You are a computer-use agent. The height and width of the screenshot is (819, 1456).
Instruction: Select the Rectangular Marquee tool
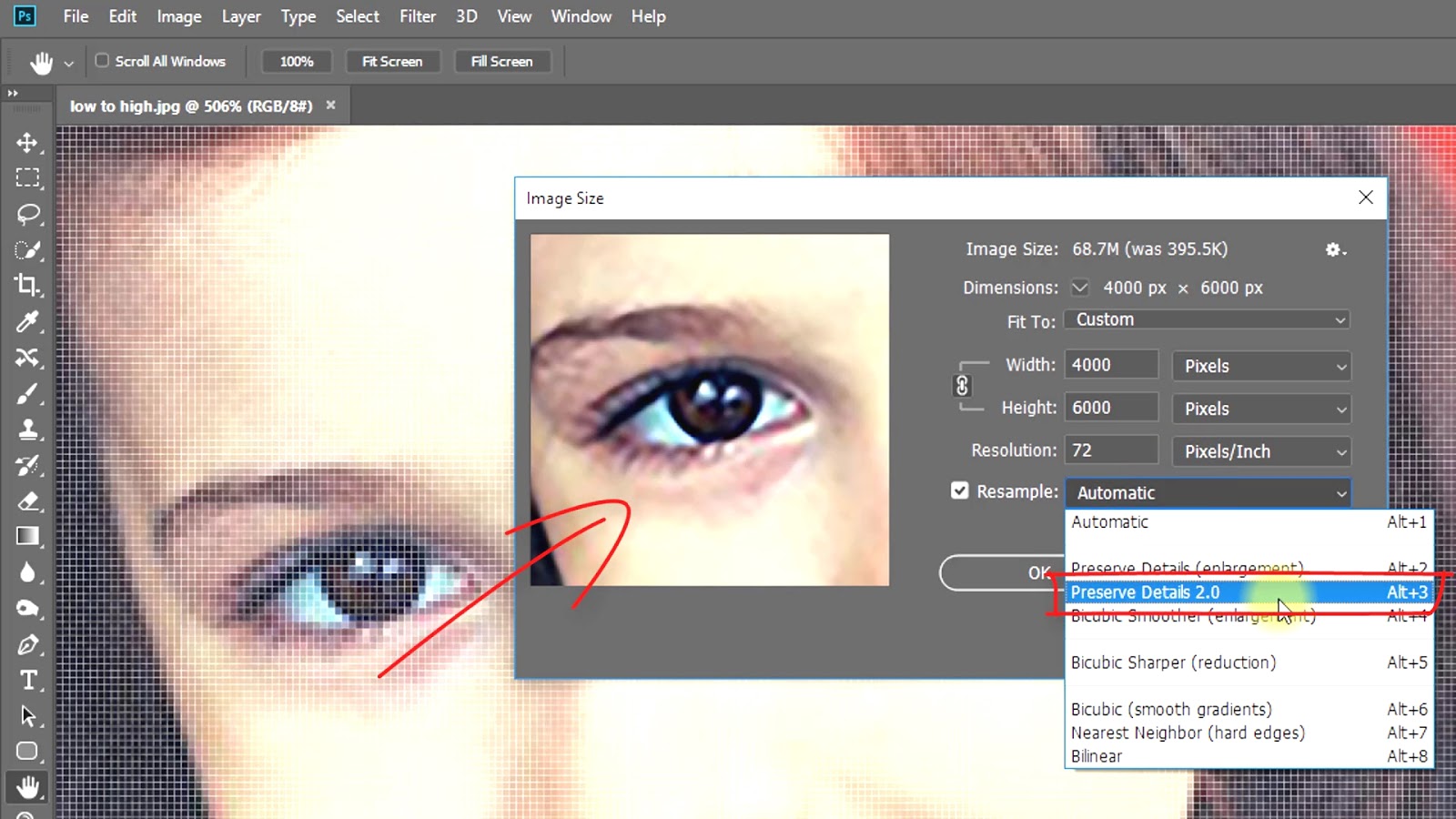27,178
